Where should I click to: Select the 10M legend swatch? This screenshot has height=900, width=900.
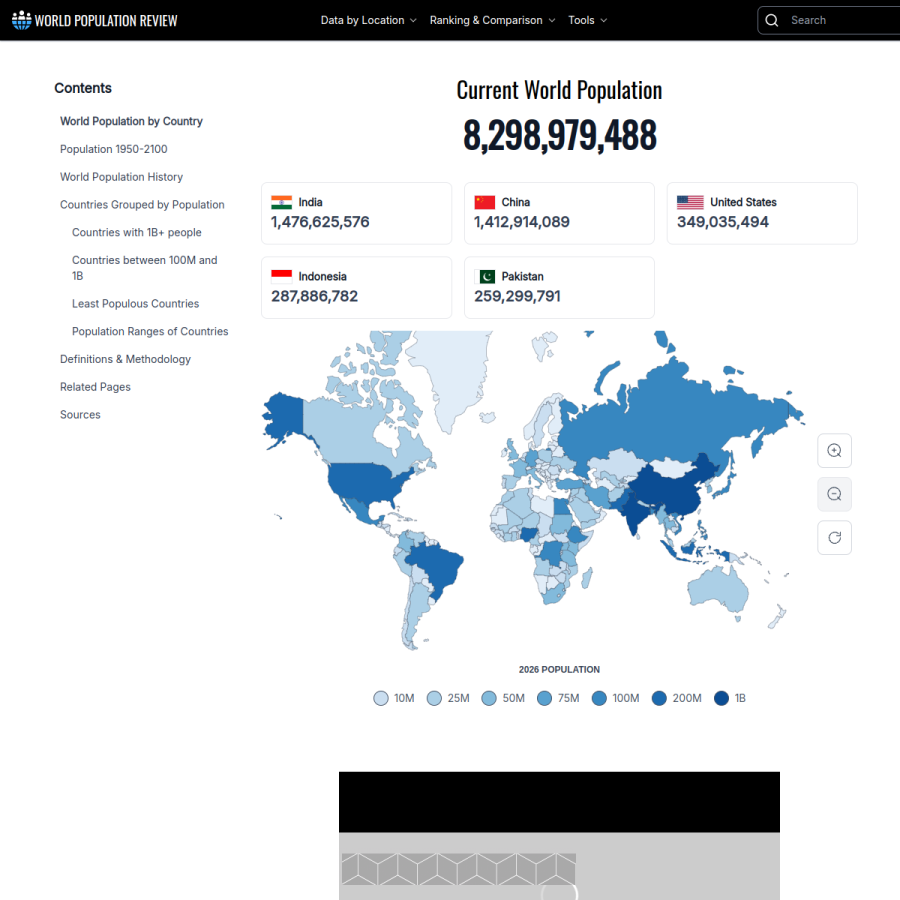click(381, 698)
